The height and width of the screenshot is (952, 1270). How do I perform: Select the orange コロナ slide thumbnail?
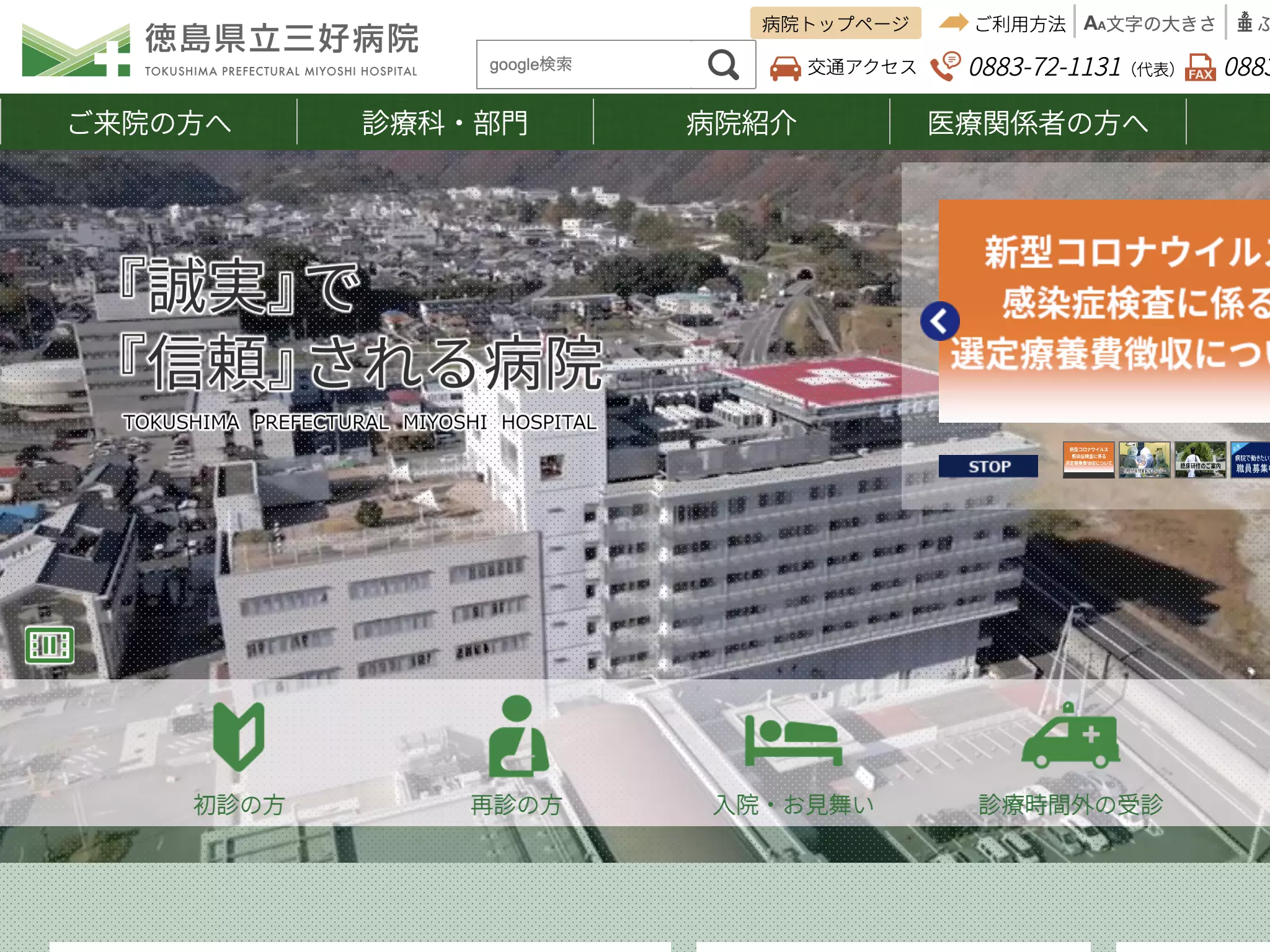point(1089,459)
